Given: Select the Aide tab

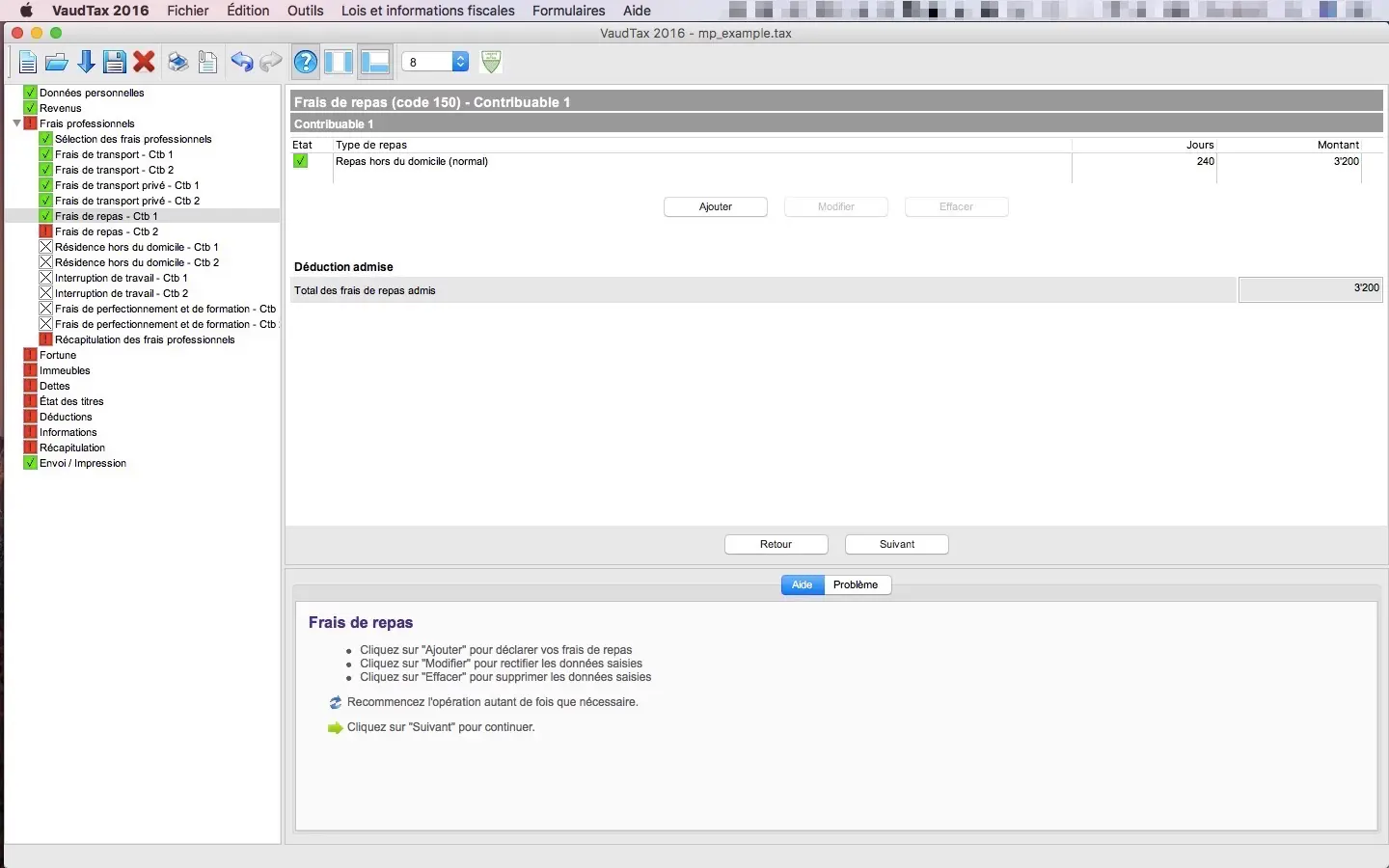Looking at the screenshot, I should 803,585.
